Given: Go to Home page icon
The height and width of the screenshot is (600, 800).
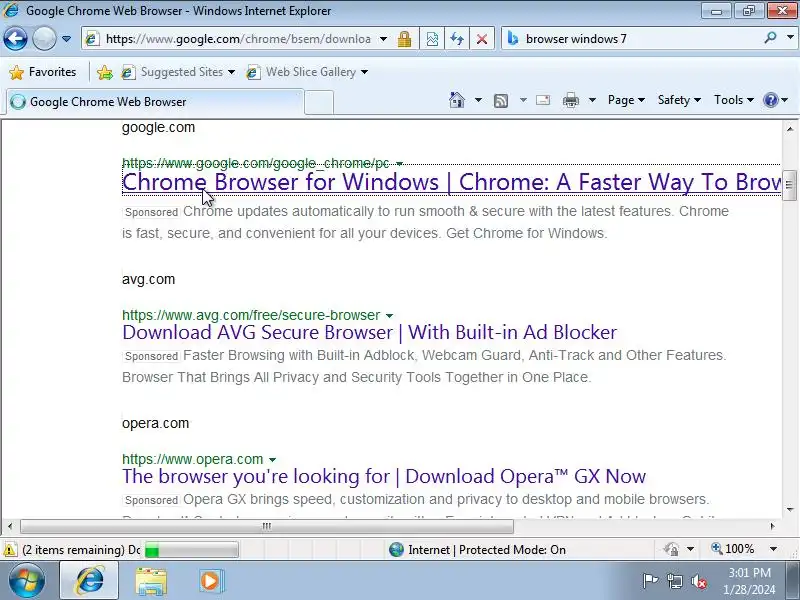Looking at the screenshot, I should tap(457, 100).
